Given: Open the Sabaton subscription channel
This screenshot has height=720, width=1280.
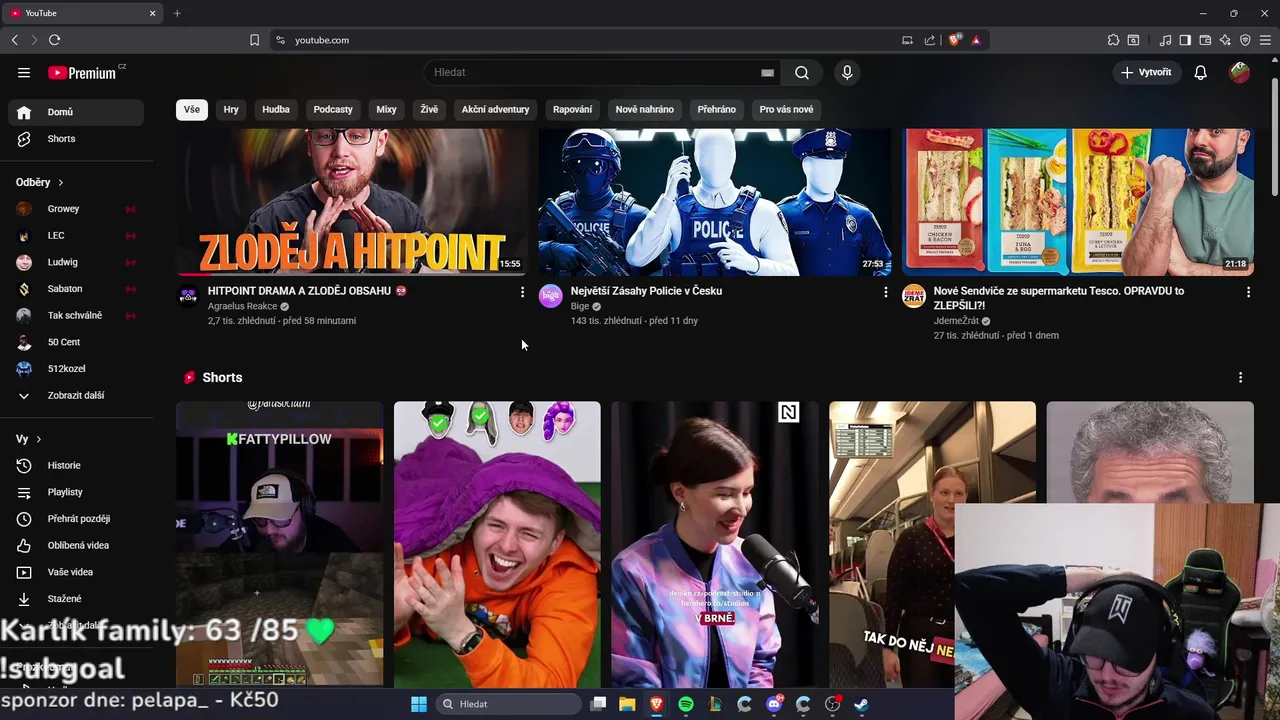Looking at the screenshot, I should [76, 289].
